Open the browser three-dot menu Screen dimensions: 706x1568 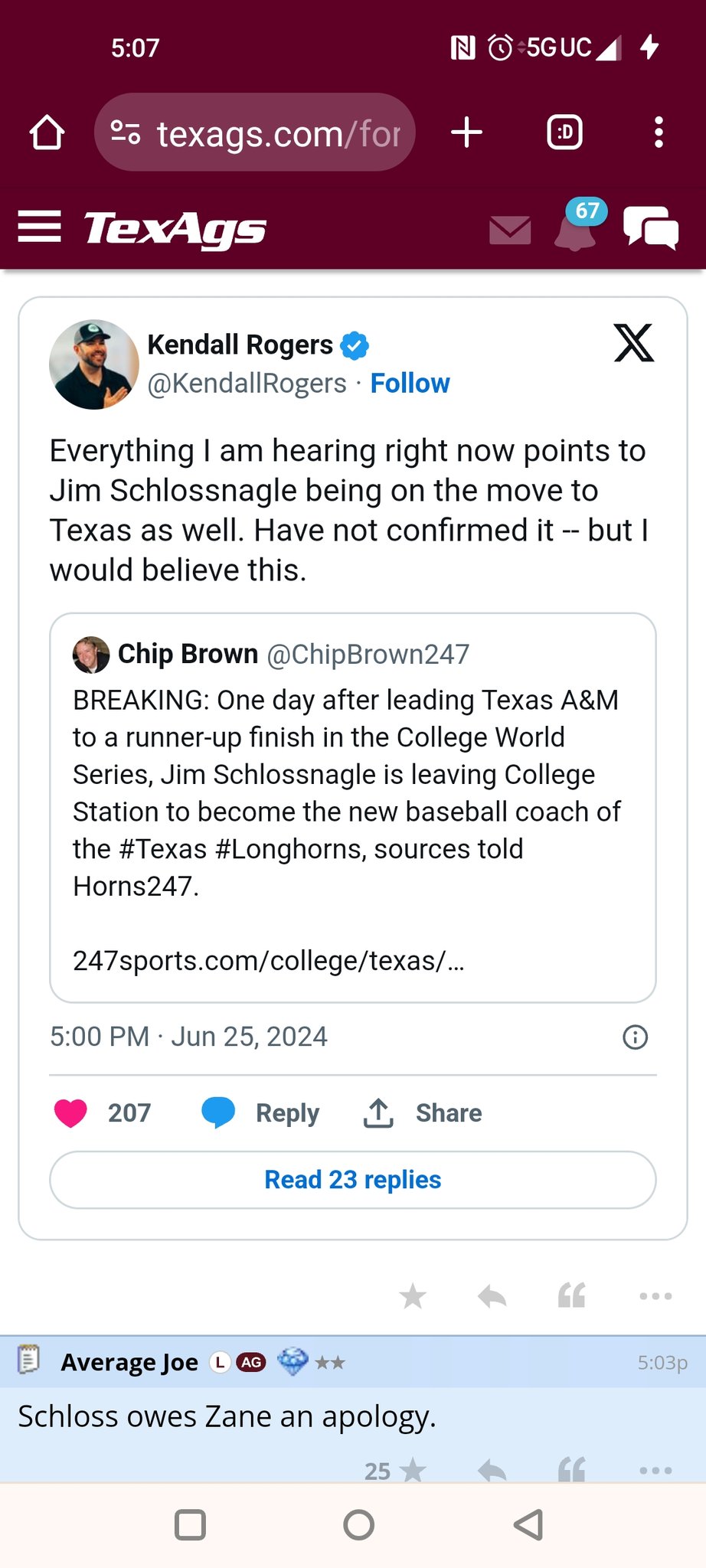coord(659,132)
